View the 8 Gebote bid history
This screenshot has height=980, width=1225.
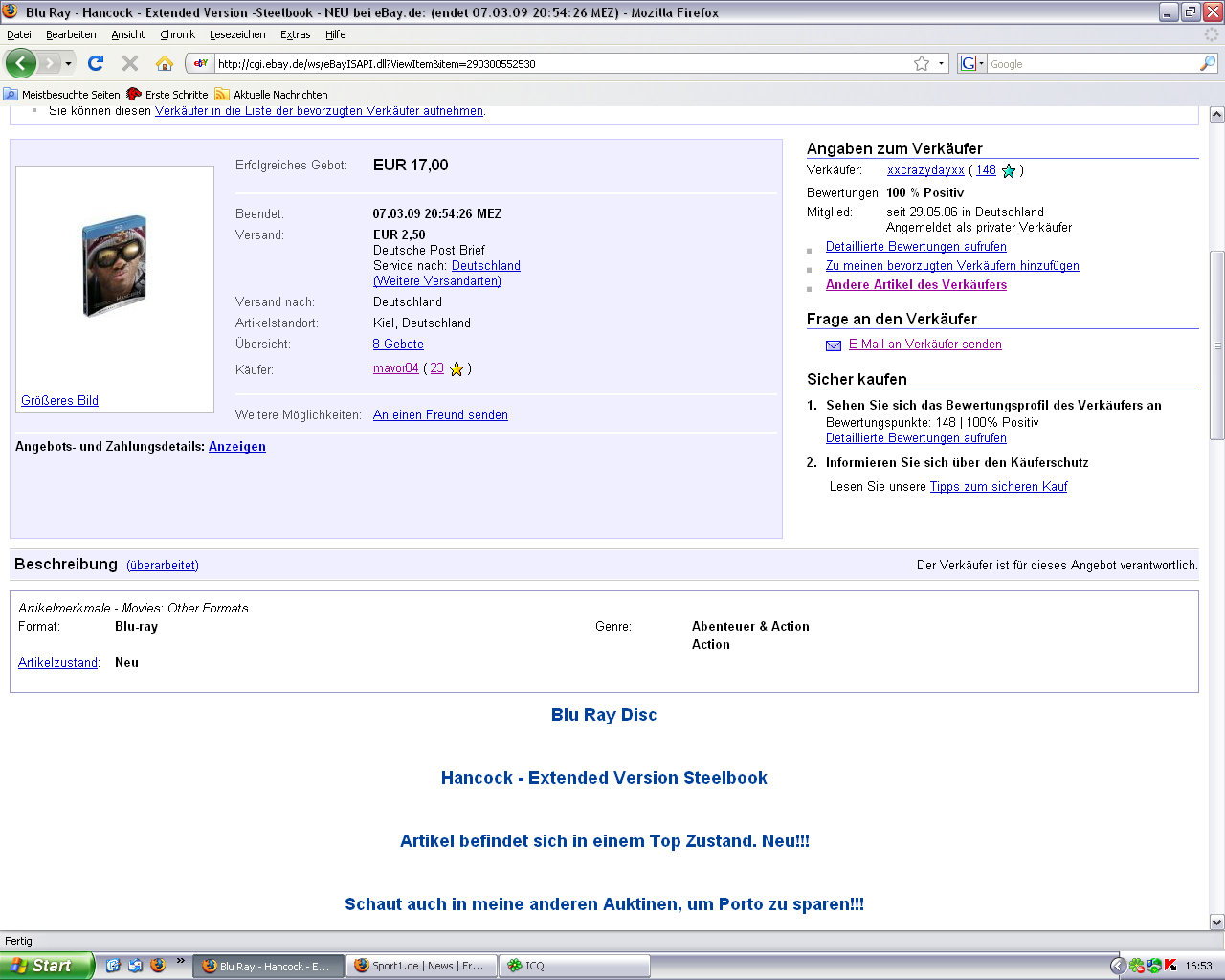click(x=398, y=345)
